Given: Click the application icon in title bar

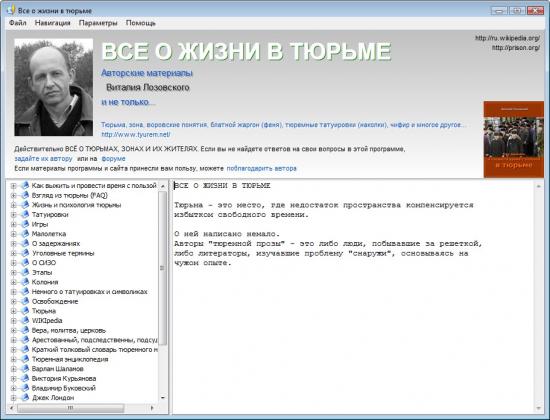Looking at the screenshot, I should [x=11, y=10].
